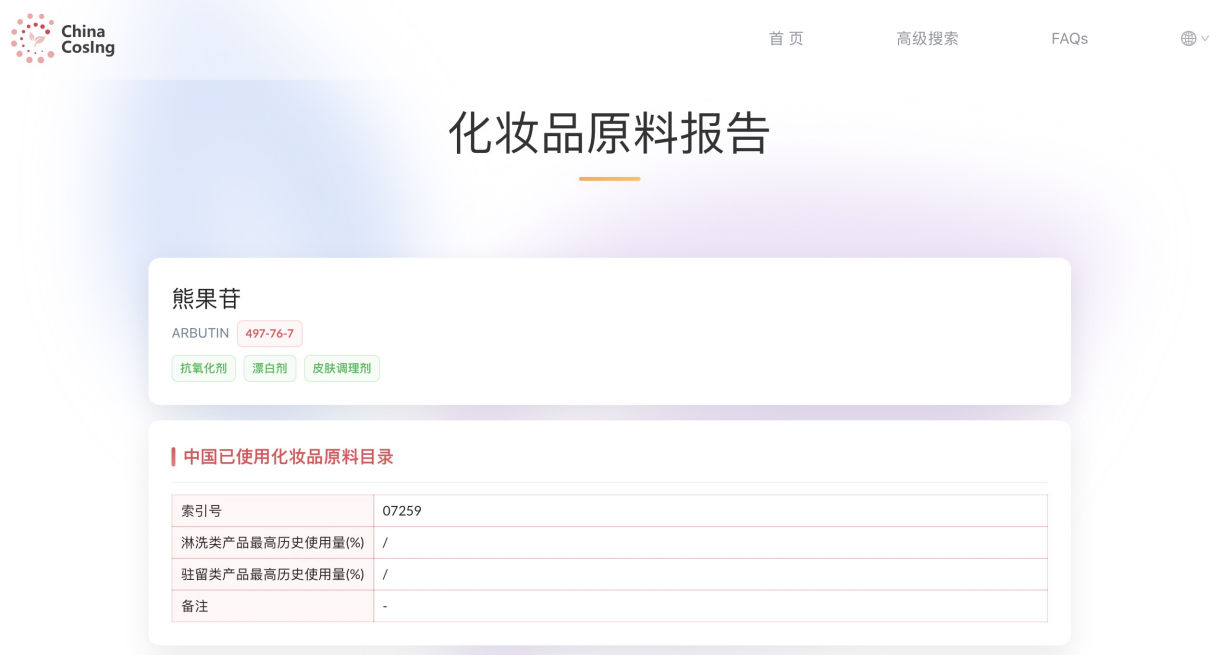The image size is (1232, 655).
Task: Open the FAQs page
Action: (x=1070, y=38)
